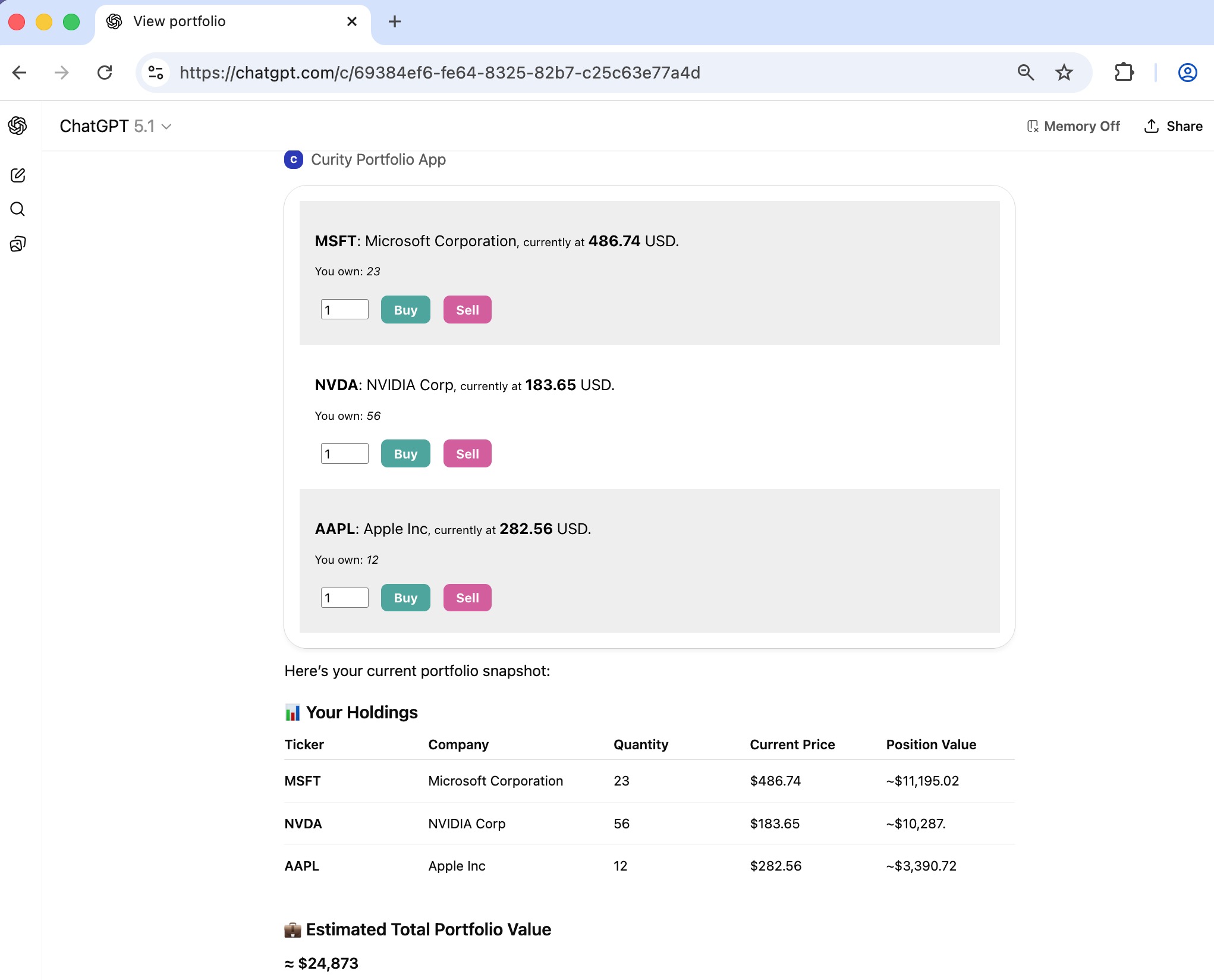Screen dimensions: 1214x980
Task: Open the Memory Off indicator
Action: pyautogui.click(x=1073, y=126)
